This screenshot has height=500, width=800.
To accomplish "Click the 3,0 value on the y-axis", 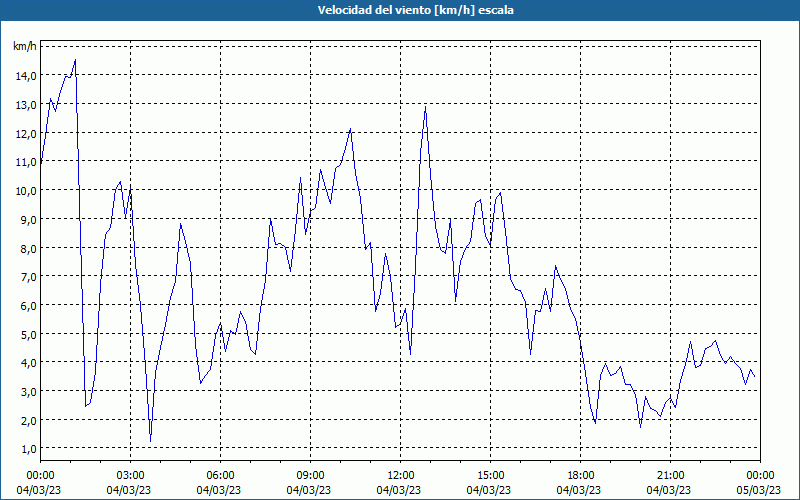I will pyautogui.click(x=28, y=391).
